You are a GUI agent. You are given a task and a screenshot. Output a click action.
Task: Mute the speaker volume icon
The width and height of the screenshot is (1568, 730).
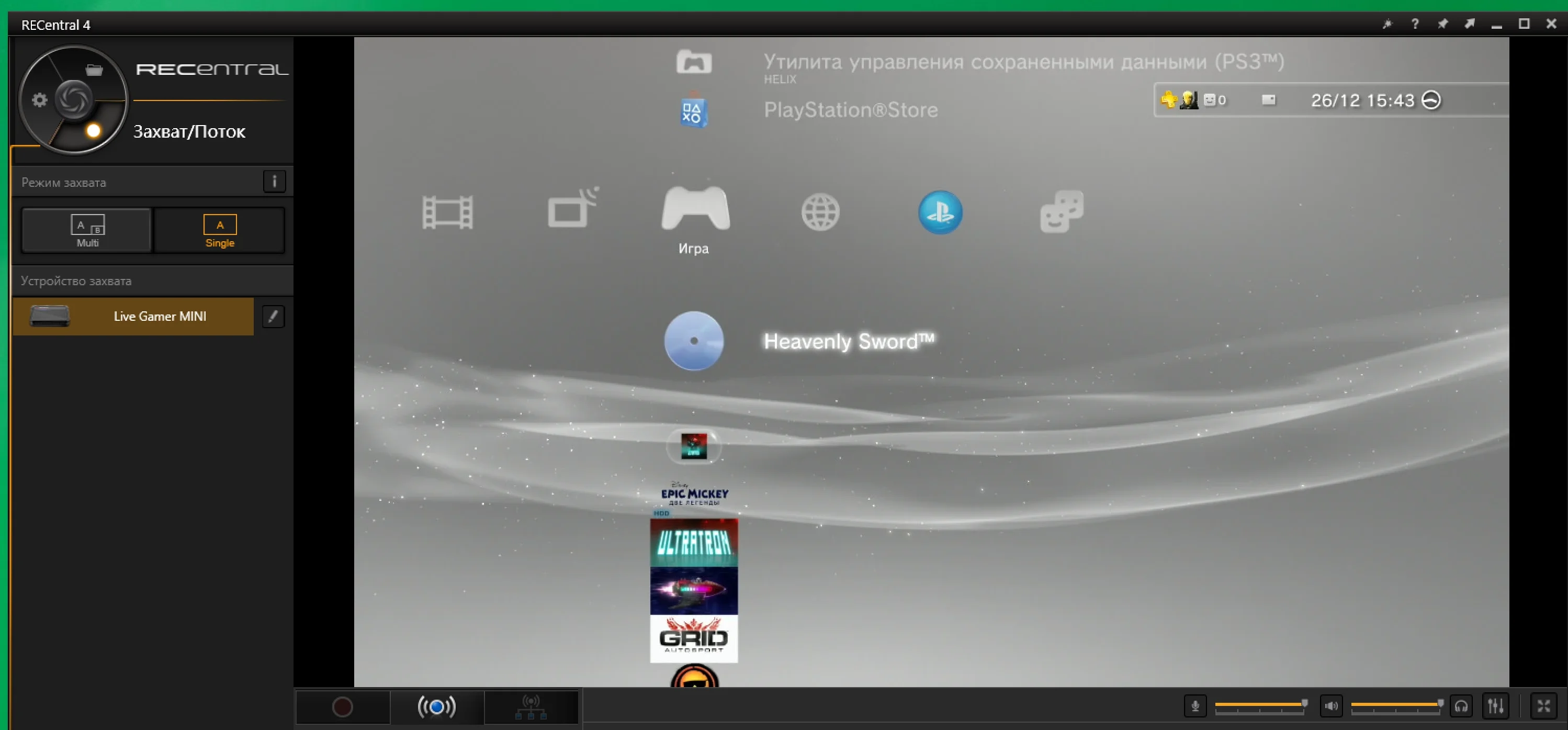tap(1331, 706)
